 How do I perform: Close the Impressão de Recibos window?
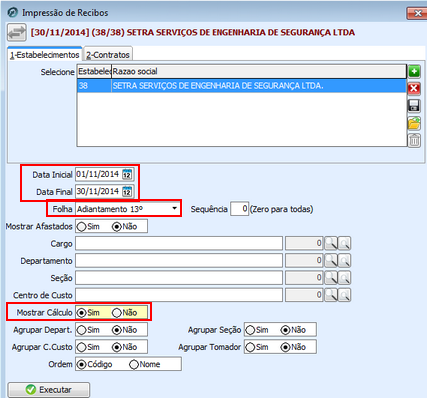[x=416, y=13]
